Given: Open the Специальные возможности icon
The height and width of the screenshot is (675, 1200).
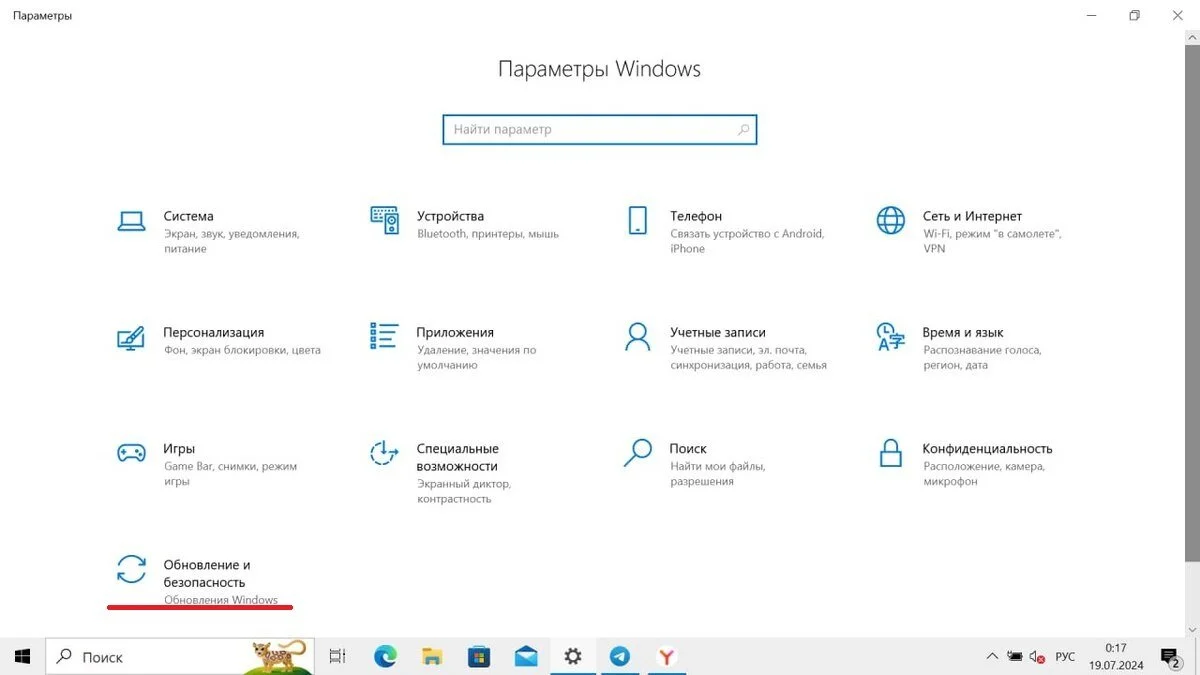Looking at the screenshot, I should point(385,453).
